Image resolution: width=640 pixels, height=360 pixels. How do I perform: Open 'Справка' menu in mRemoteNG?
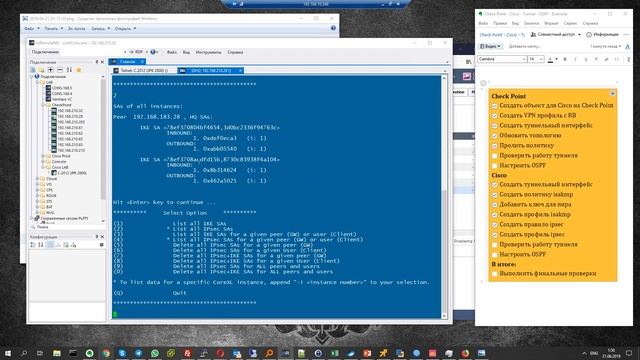pyautogui.click(x=235, y=52)
